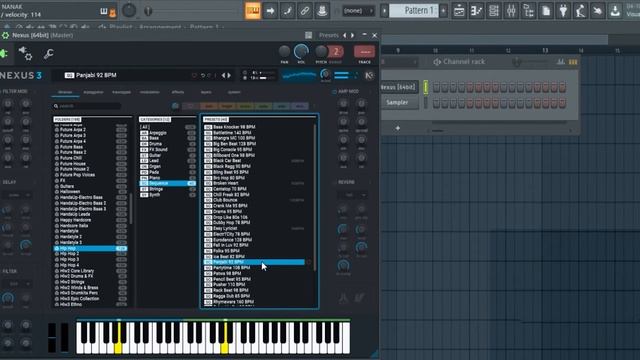Add new pattern with plus button
This screenshot has height=360, width=640.
click(x=443, y=11)
